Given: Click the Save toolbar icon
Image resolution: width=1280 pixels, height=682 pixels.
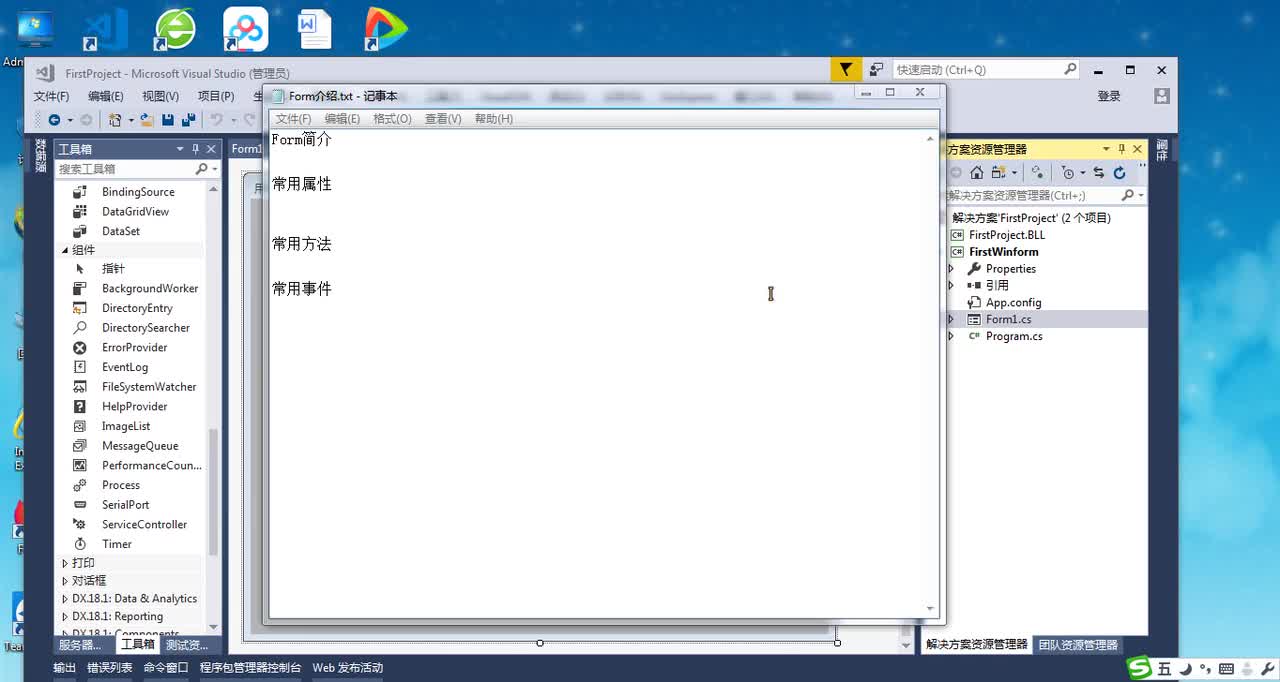Looking at the screenshot, I should pos(168,120).
